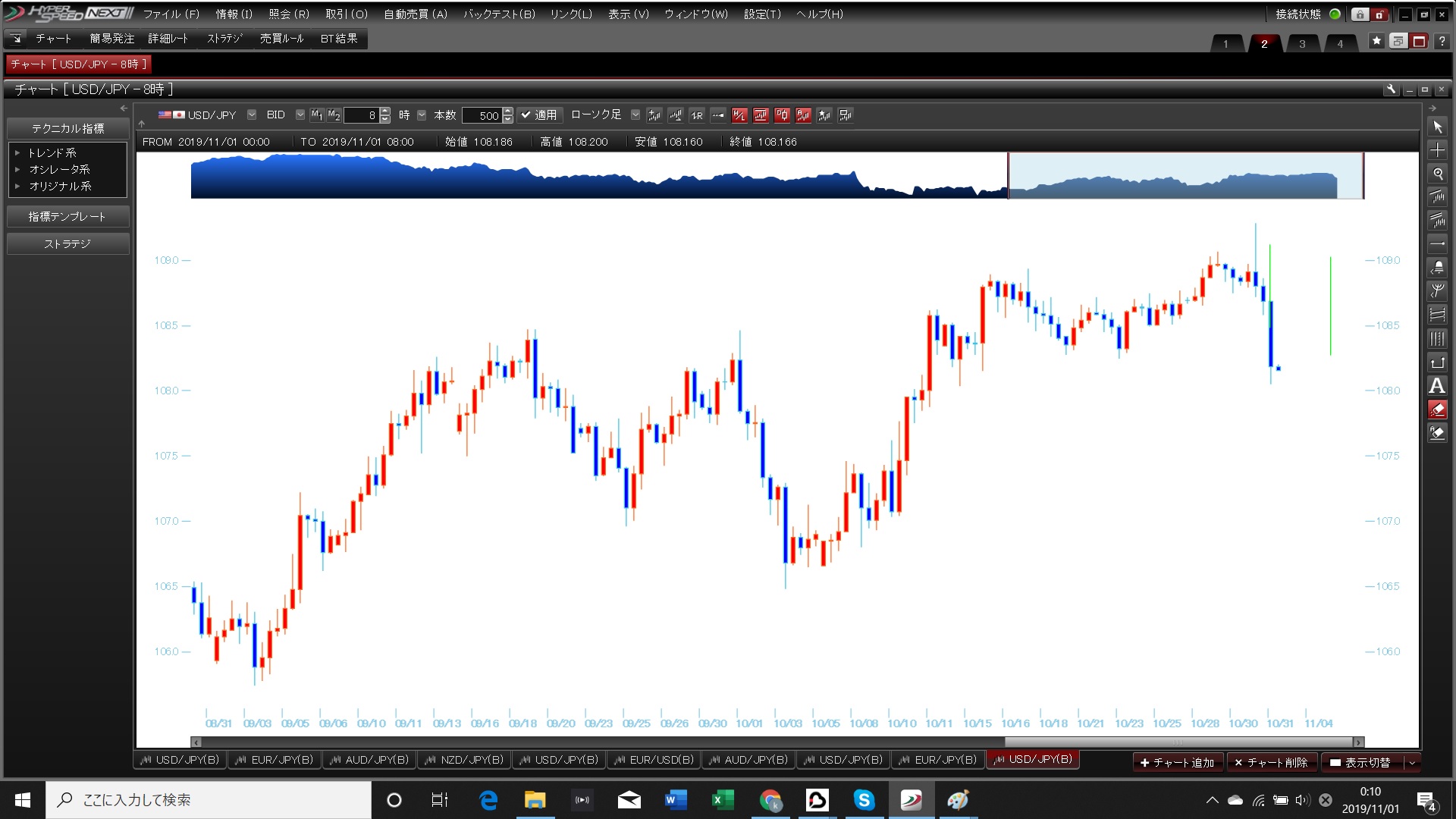Viewport: 1456px width, 819px height.
Task: Activate the magnifier zoom tool
Action: coord(1437,174)
